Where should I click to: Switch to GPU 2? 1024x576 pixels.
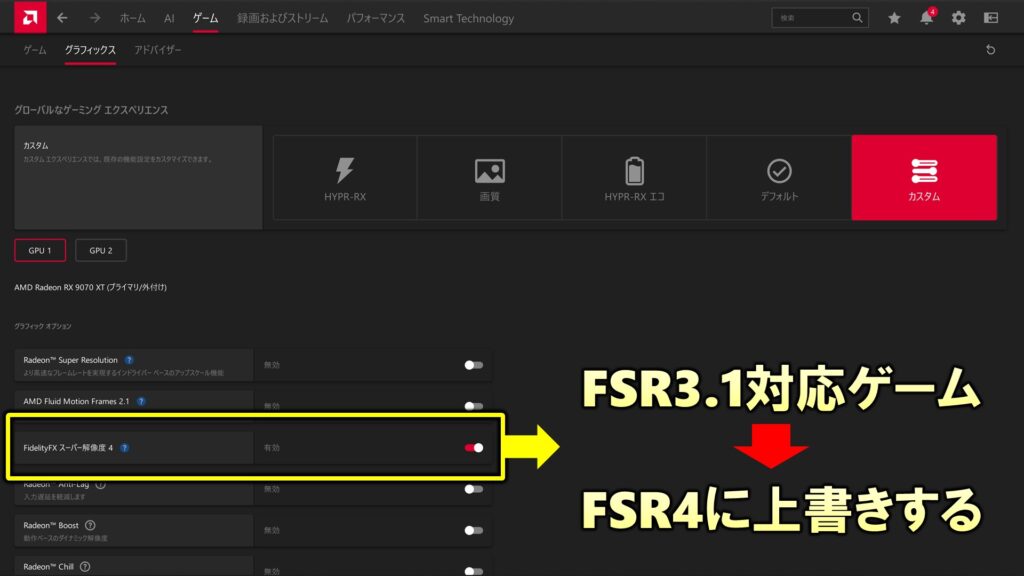click(x=101, y=250)
